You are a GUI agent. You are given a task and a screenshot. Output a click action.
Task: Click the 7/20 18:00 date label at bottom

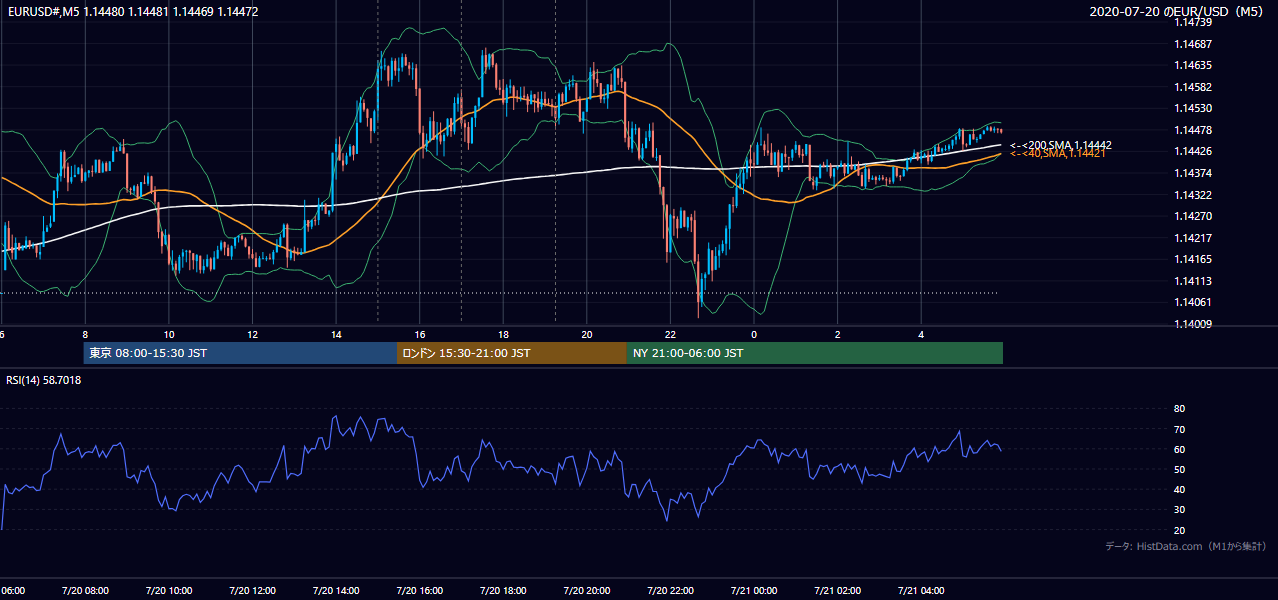[503, 591]
